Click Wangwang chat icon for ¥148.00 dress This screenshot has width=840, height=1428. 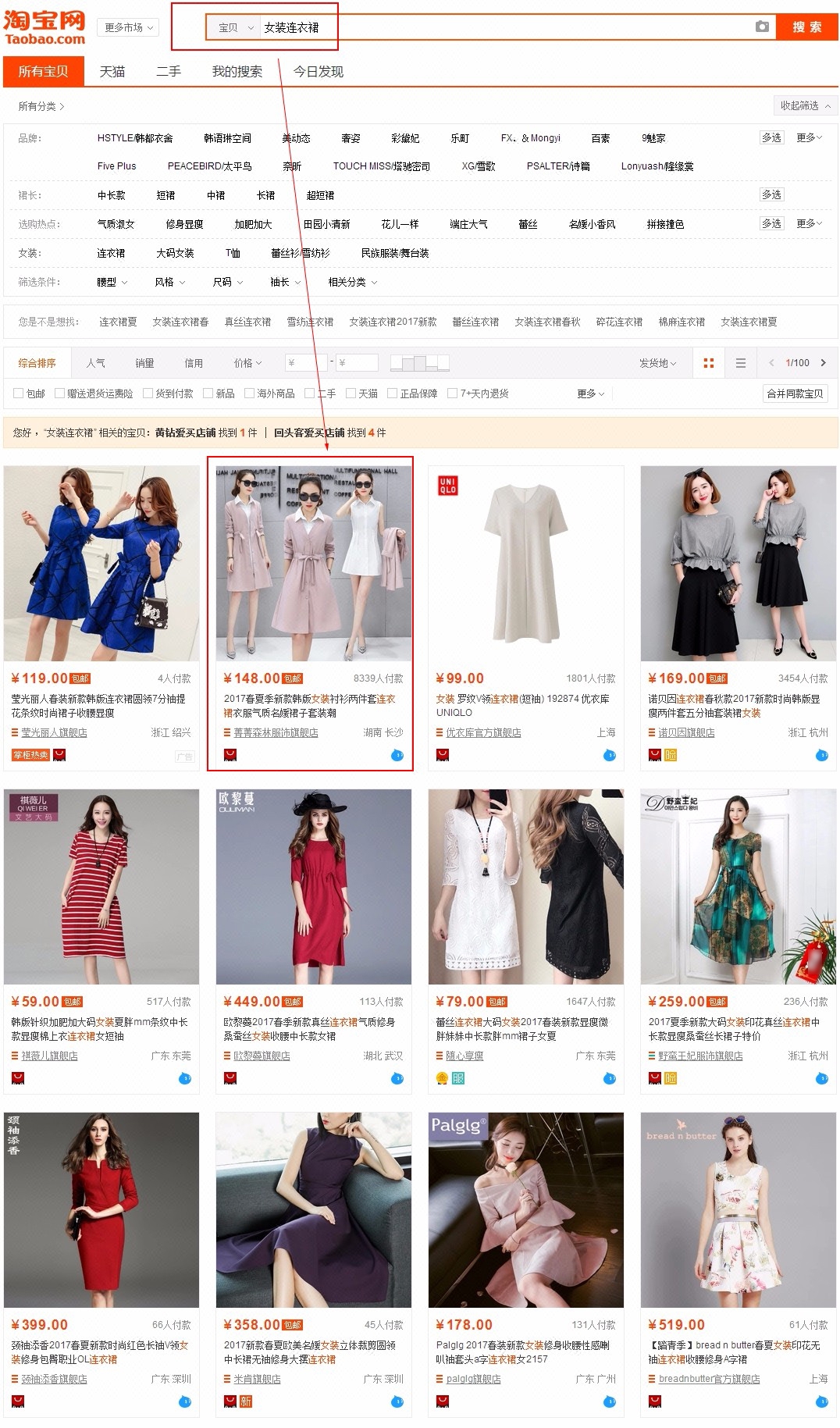click(x=397, y=755)
